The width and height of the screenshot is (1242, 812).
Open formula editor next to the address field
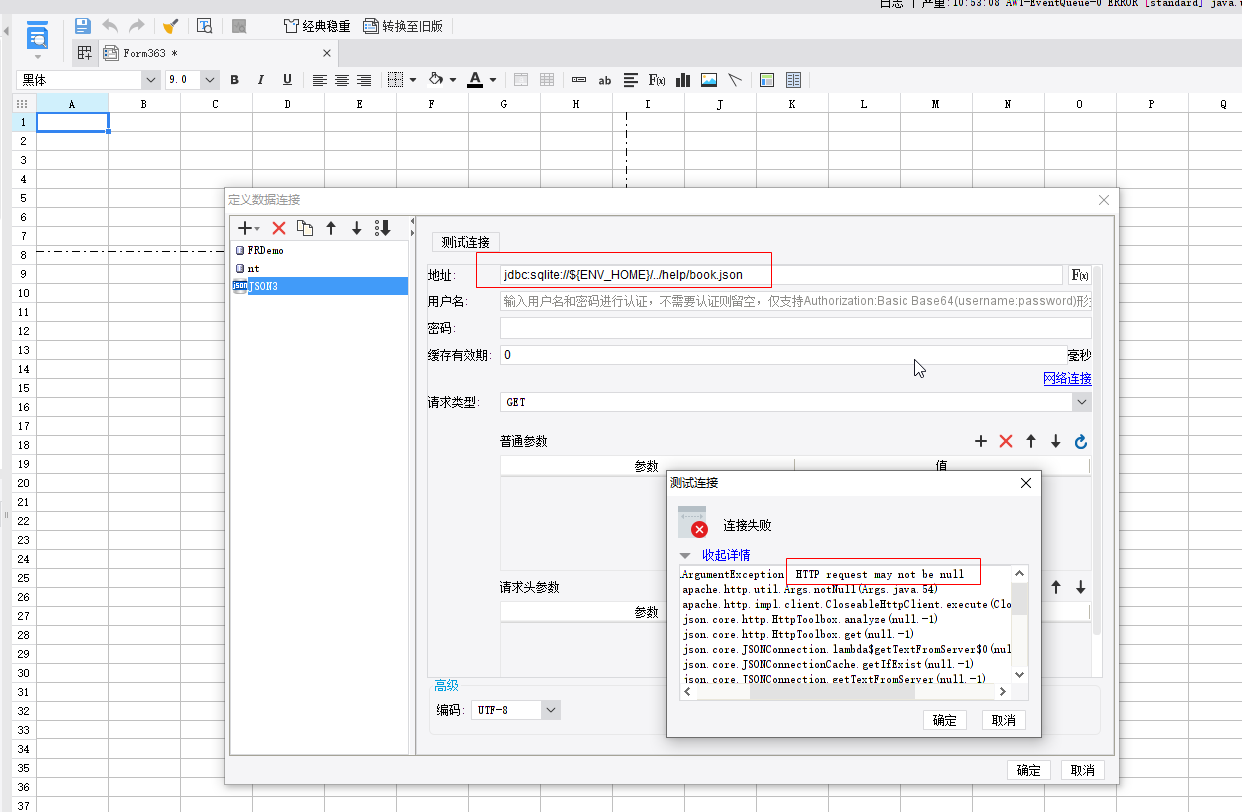coord(1080,275)
